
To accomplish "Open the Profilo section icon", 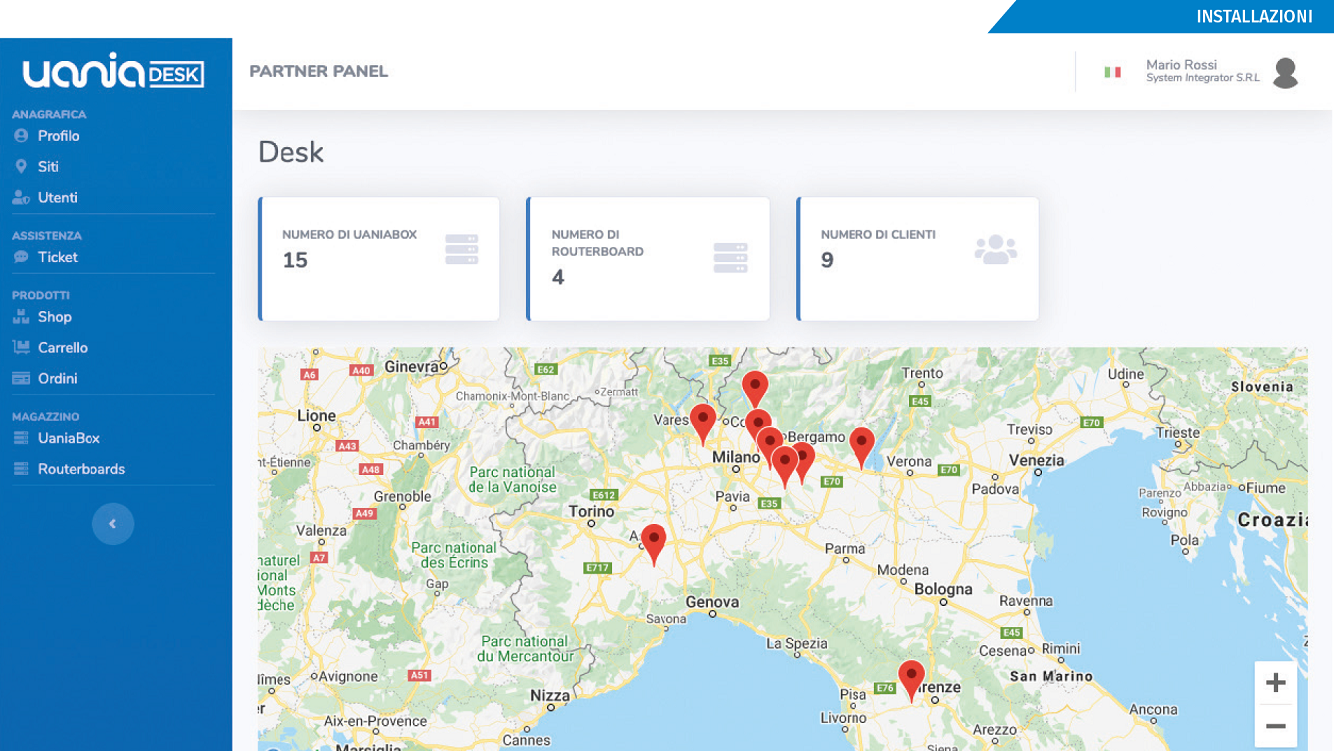I will pyautogui.click(x=21, y=135).
